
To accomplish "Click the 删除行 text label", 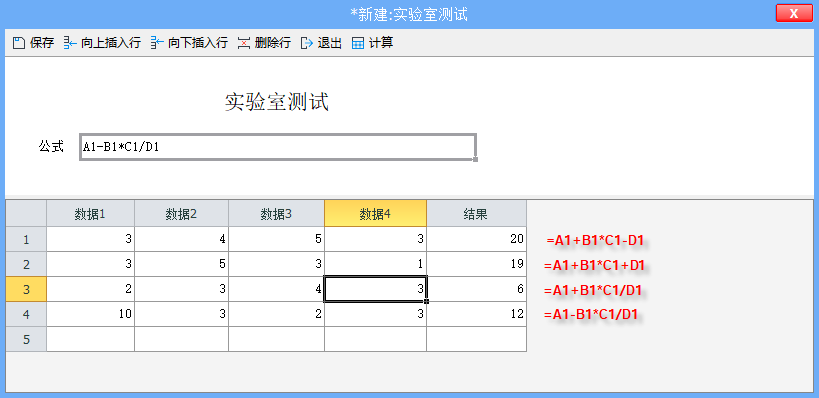I will [273, 43].
